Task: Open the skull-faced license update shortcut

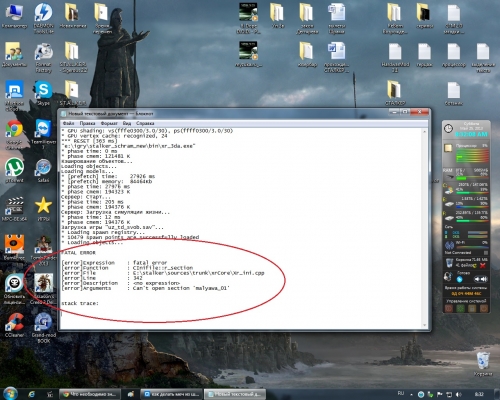Action: coord(14,289)
